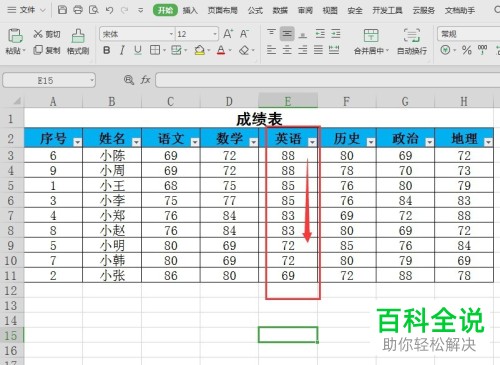The height and width of the screenshot is (365, 500).
Task: Click the Name Box showing E15
Action: pos(49,80)
